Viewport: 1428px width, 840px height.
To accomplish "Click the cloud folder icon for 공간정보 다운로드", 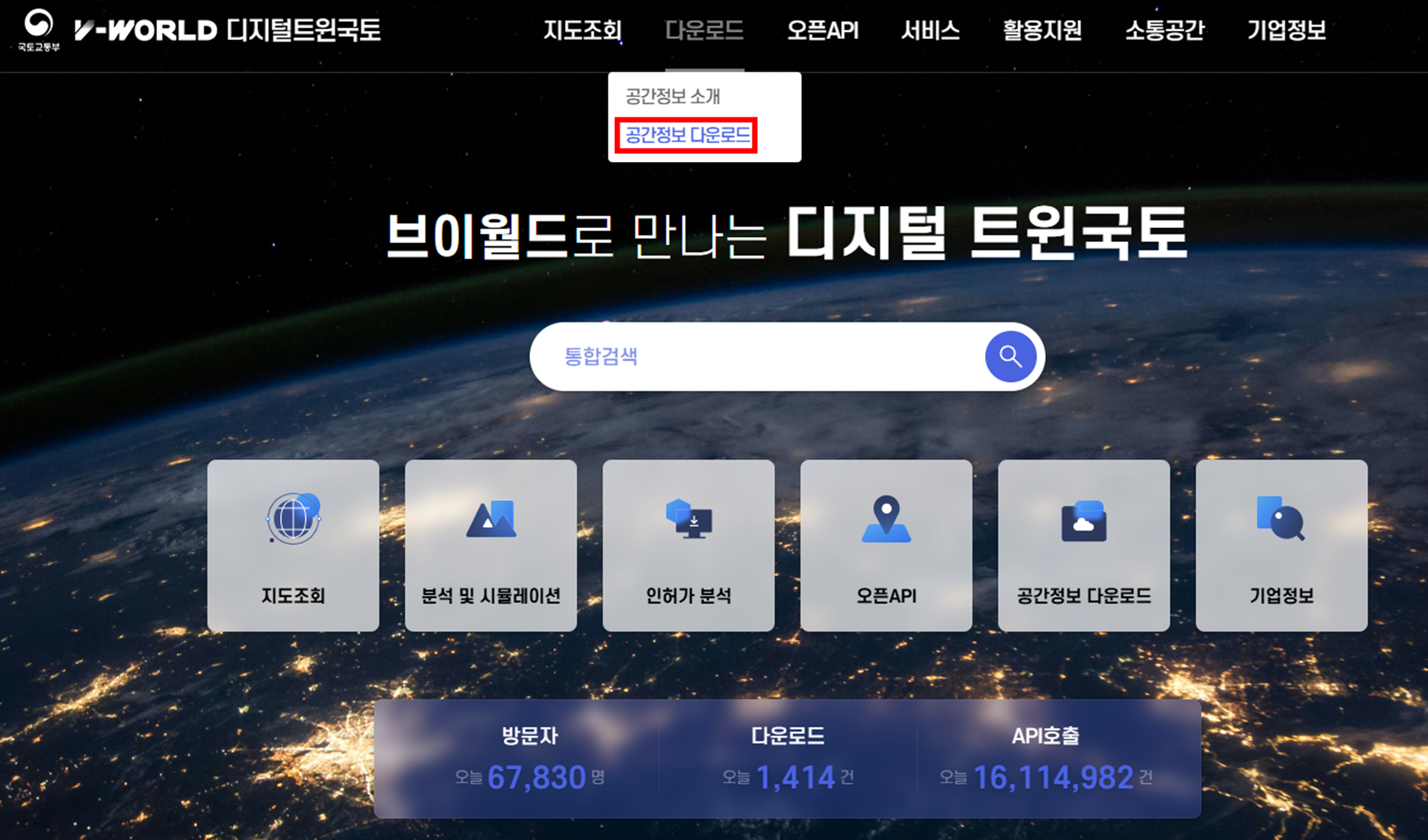I will (1084, 521).
